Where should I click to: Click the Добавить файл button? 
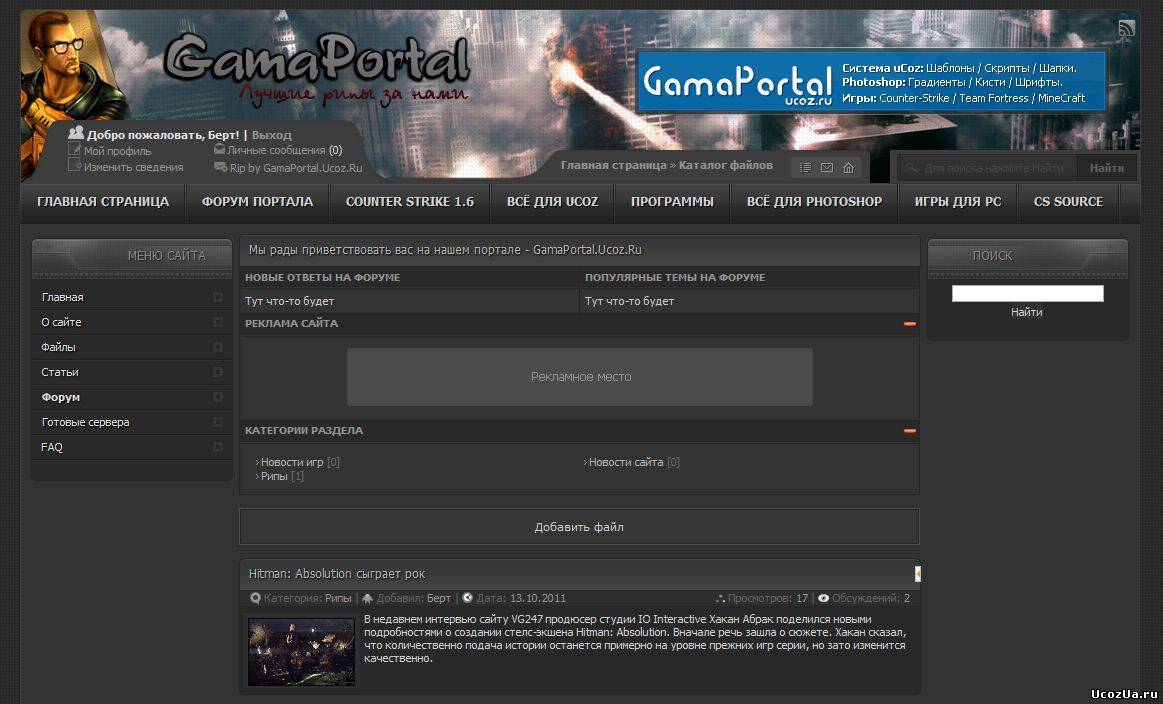point(579,527)
